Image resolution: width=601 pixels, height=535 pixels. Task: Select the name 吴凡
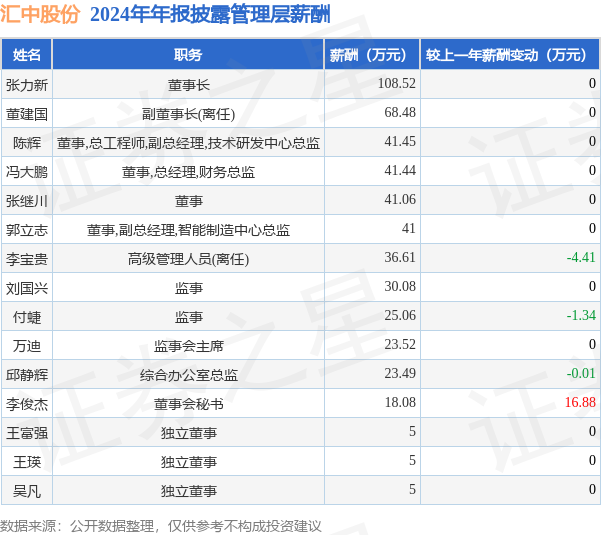click(27, 491)
